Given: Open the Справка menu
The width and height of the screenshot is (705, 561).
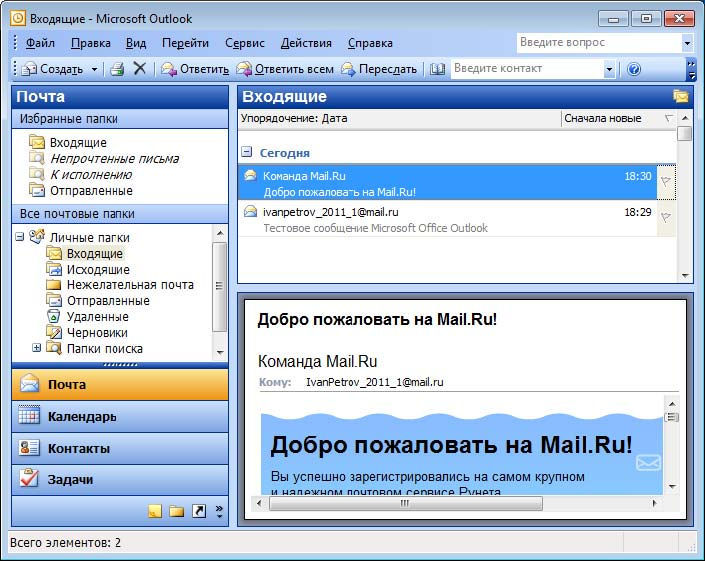Looking at the screenshot, I should pos(370,43).
